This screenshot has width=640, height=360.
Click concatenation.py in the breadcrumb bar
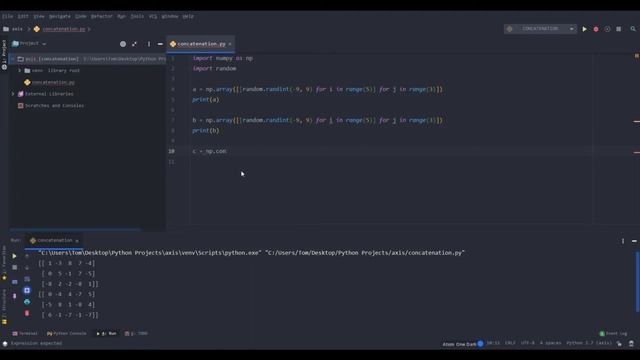(x=60, y=29)
